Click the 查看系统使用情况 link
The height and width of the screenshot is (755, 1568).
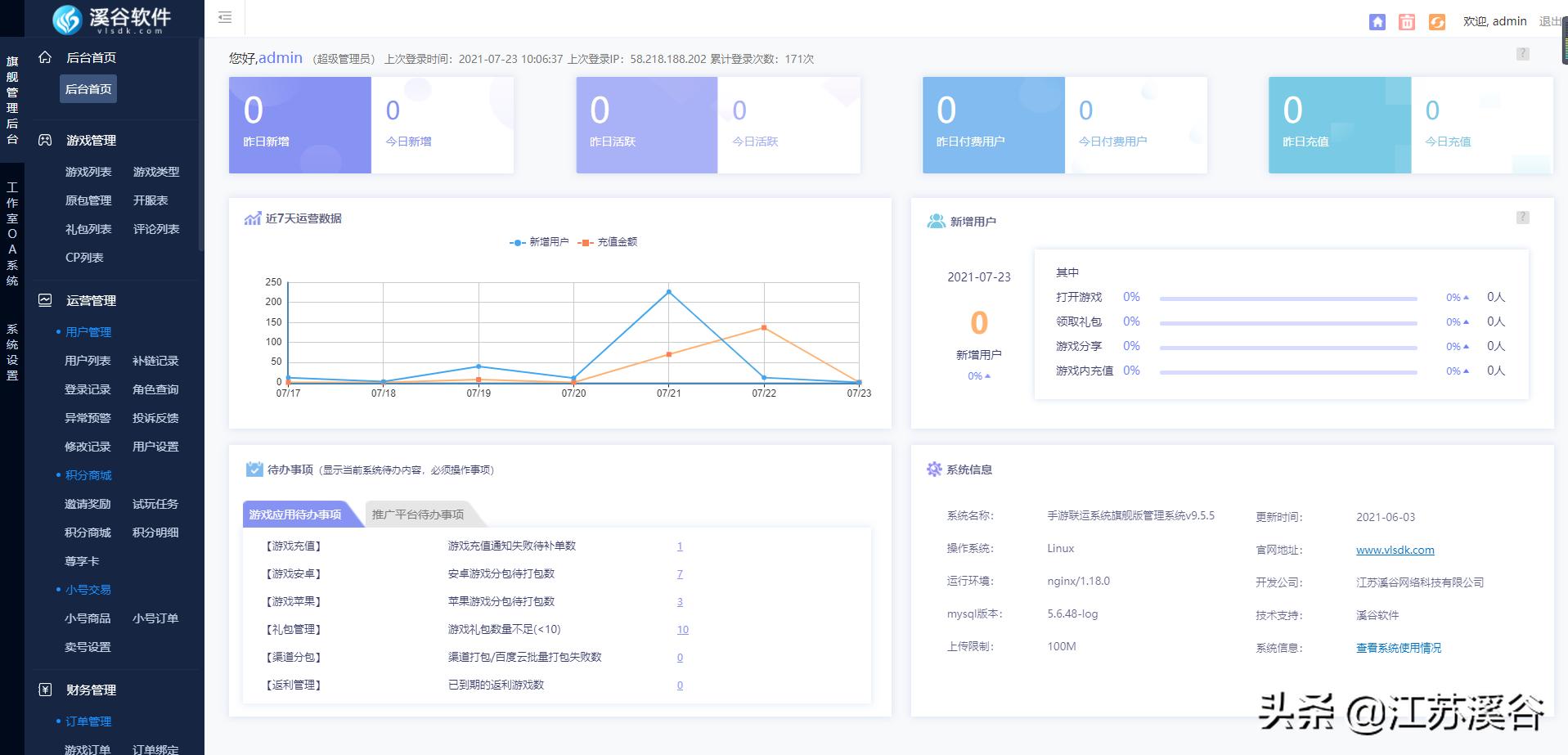[1396, 647]
